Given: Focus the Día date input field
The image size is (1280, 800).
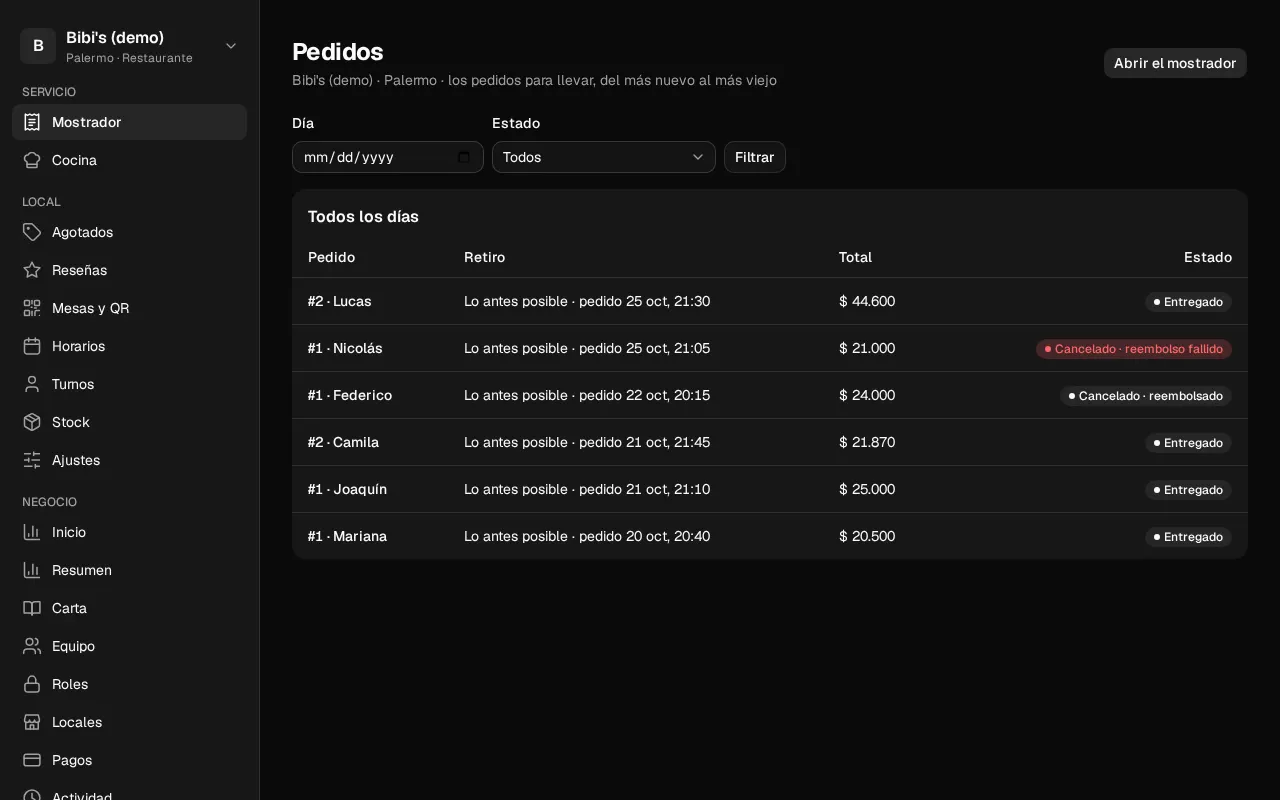Looking at the screenshot, I should tap(388, 157).
